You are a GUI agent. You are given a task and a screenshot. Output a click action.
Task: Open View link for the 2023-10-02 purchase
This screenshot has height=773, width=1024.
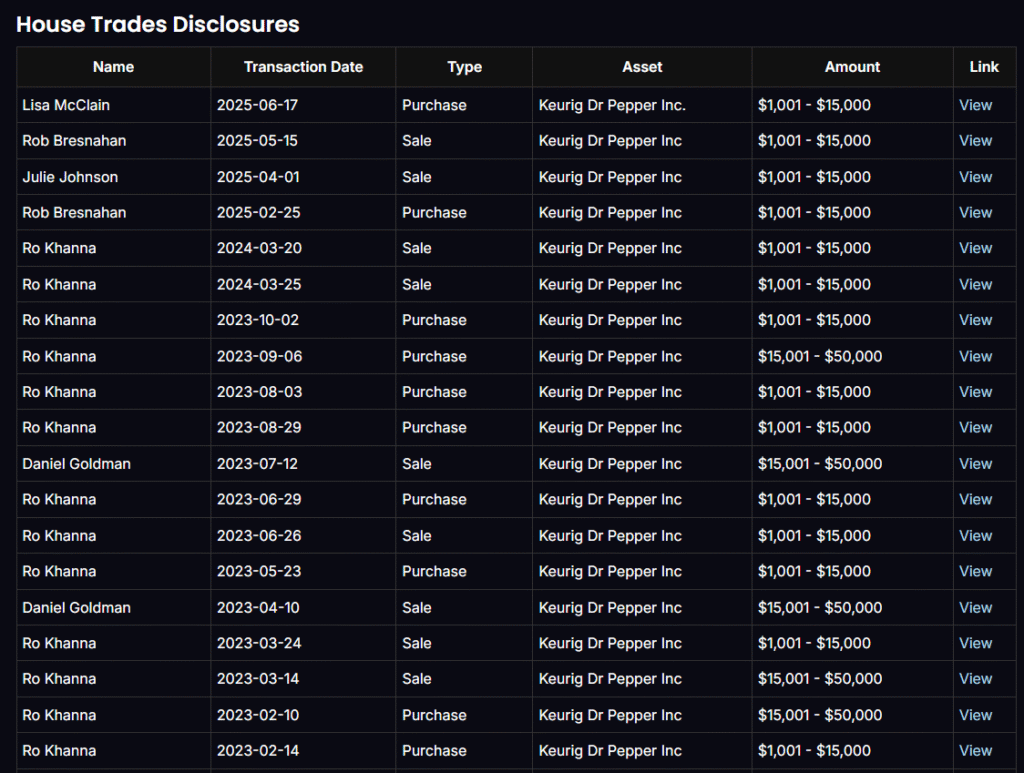click(975, 320)
